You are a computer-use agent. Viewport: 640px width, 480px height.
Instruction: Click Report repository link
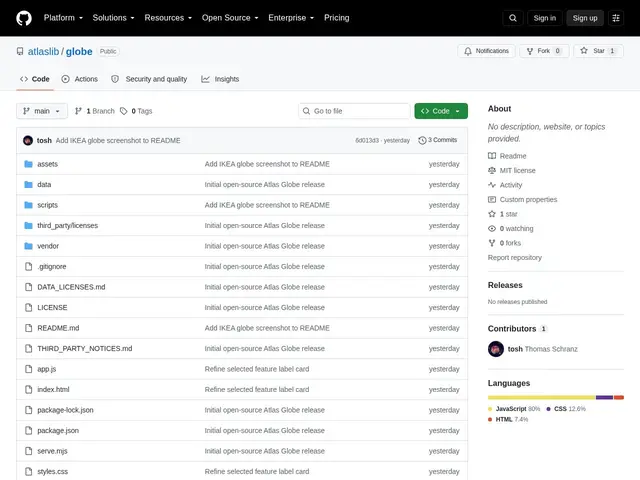coord(514,258)
